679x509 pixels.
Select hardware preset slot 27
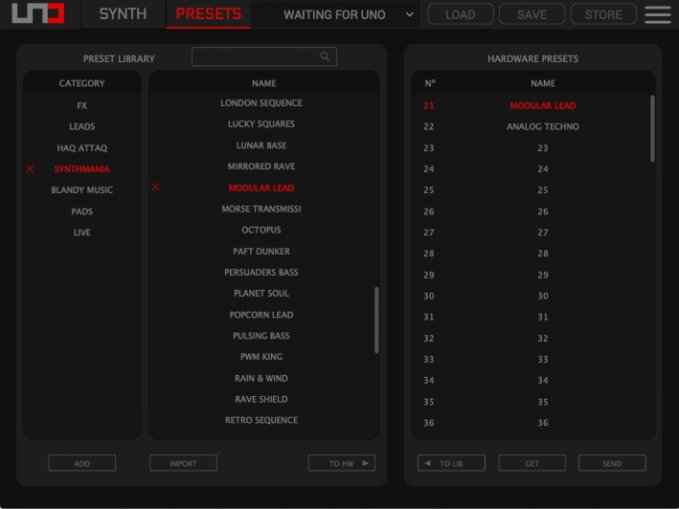530,232
